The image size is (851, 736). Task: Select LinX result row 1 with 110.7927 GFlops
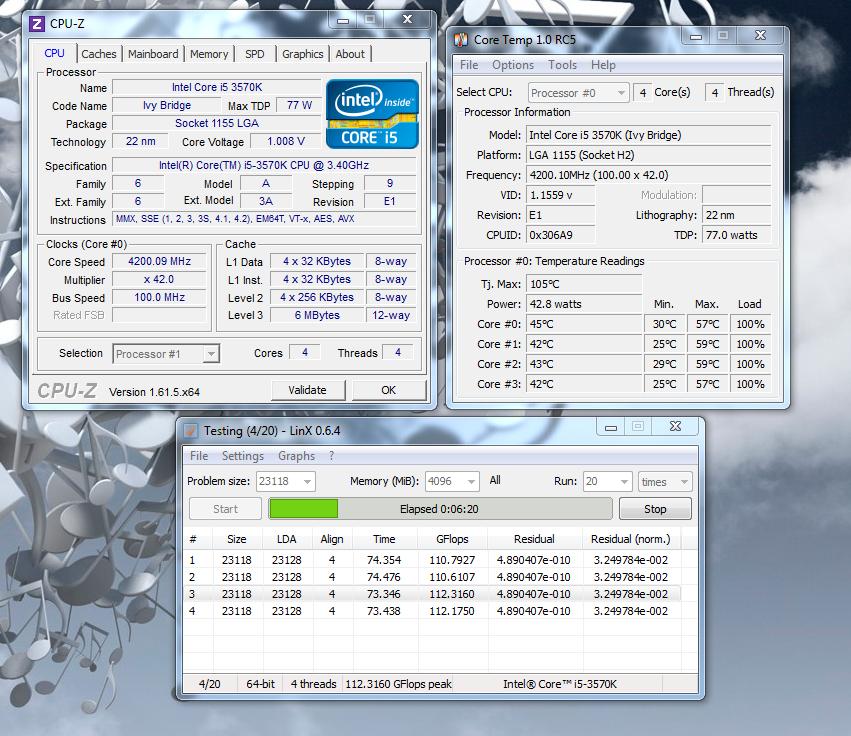tap(432, 560)
